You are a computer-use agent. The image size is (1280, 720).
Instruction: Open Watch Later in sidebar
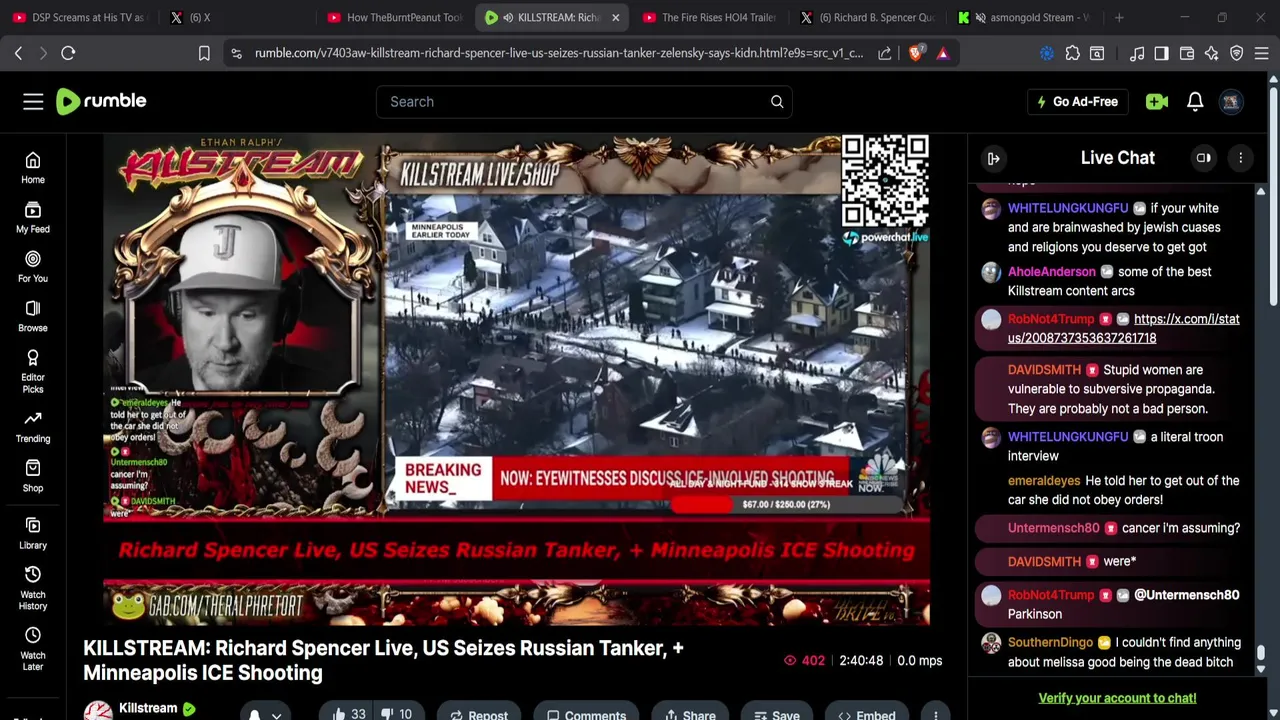pos(33,649)
